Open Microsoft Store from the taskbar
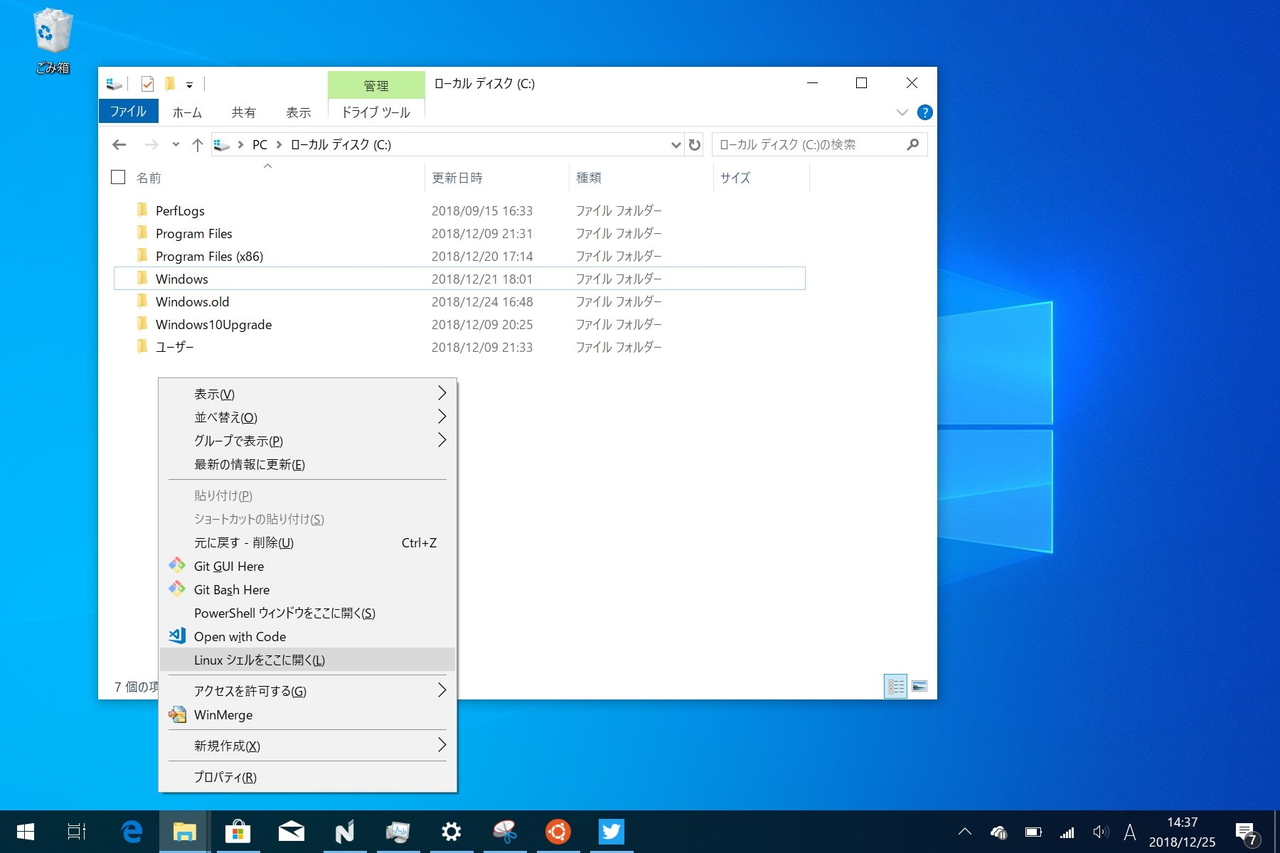The width and height of the screenshot is (1280, 853). pos(238,831)
